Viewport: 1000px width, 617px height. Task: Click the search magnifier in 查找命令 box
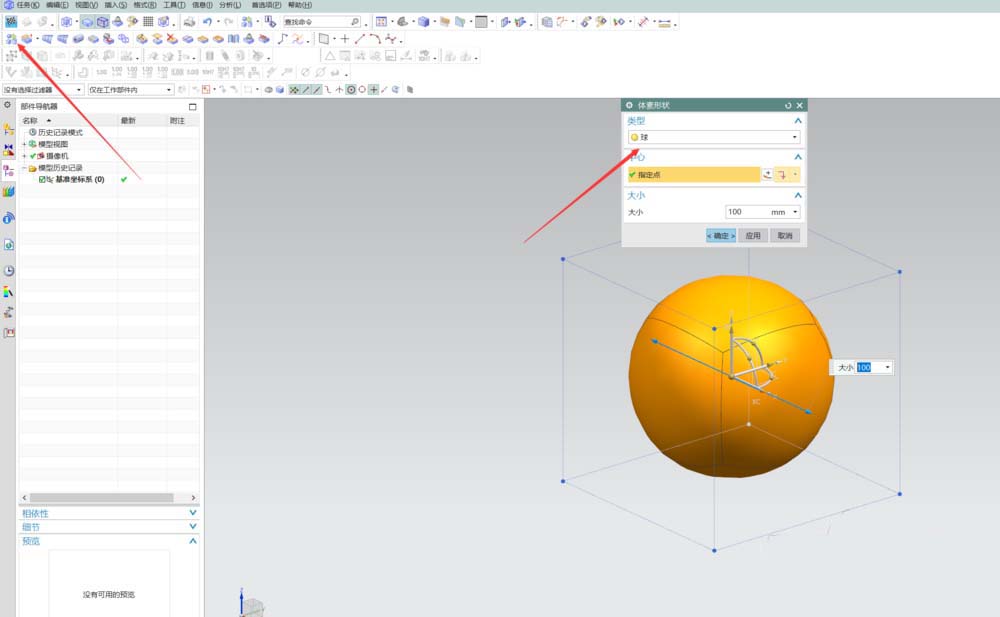pos(354,21)
